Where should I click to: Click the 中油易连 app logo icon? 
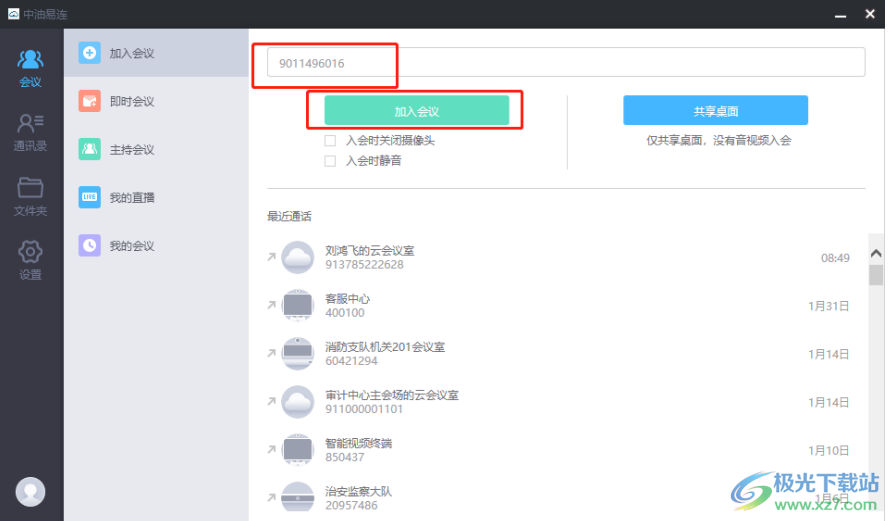pyautogui.click(x=14, y=14)
